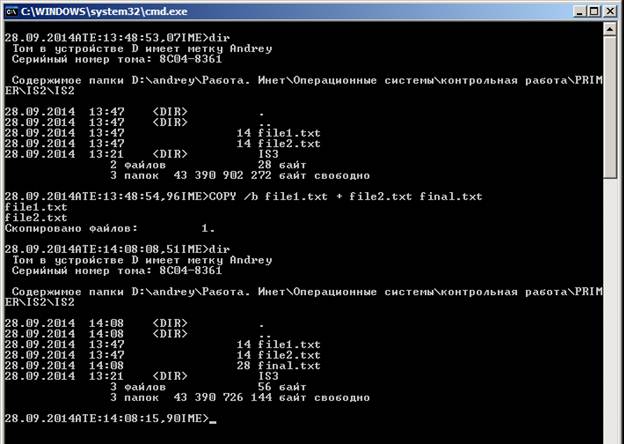
Task: Click '43 390 726 144 байт свободно' text
Action: [x=272, y=397]
